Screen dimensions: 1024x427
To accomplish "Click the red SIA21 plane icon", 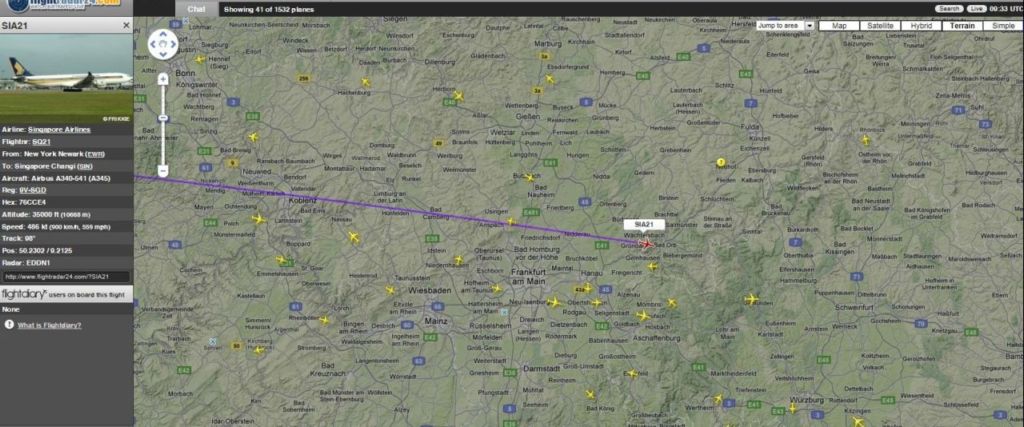I will coord(647,244).
